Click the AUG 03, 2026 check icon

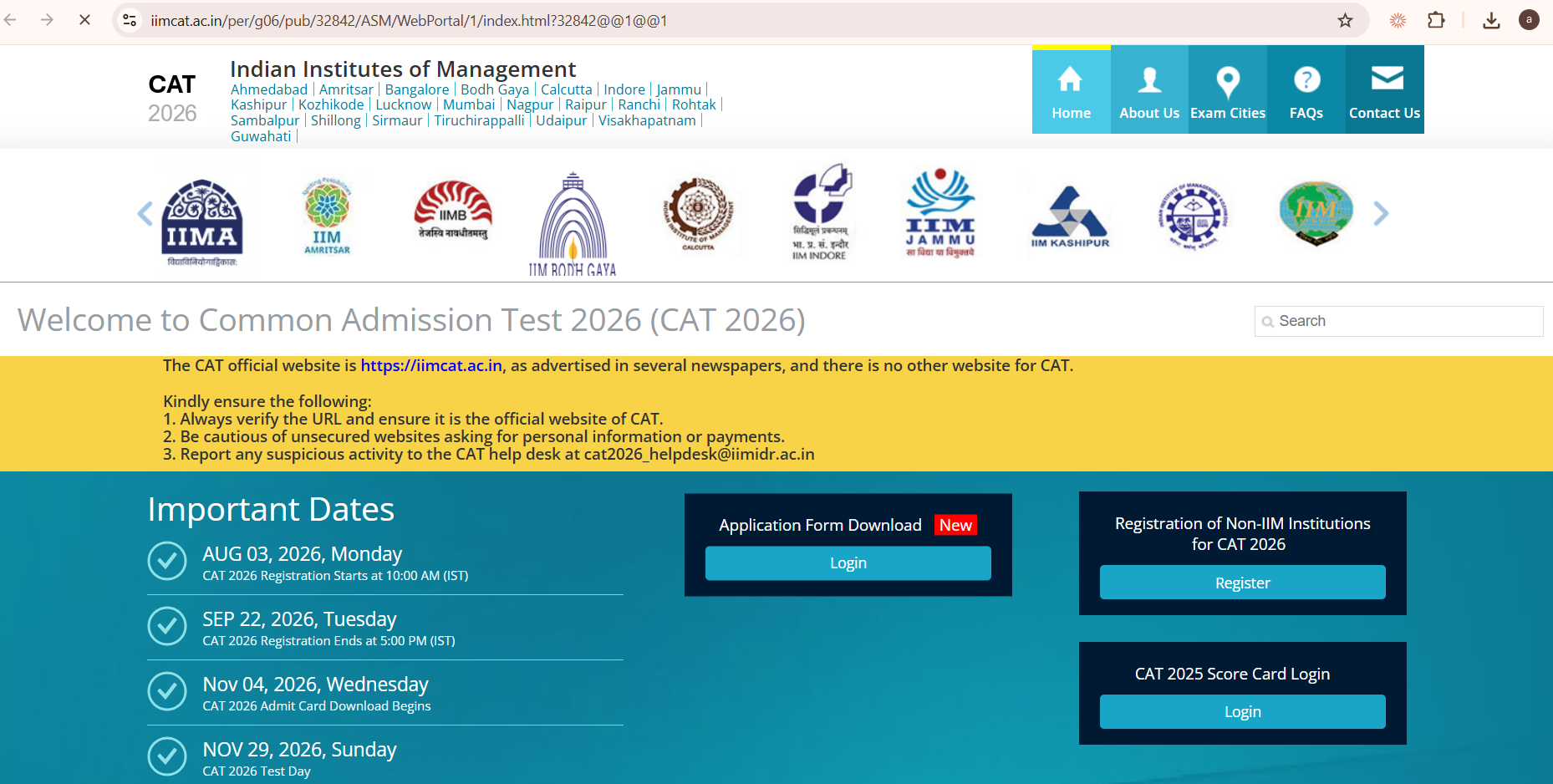click(x=167, y=561)
